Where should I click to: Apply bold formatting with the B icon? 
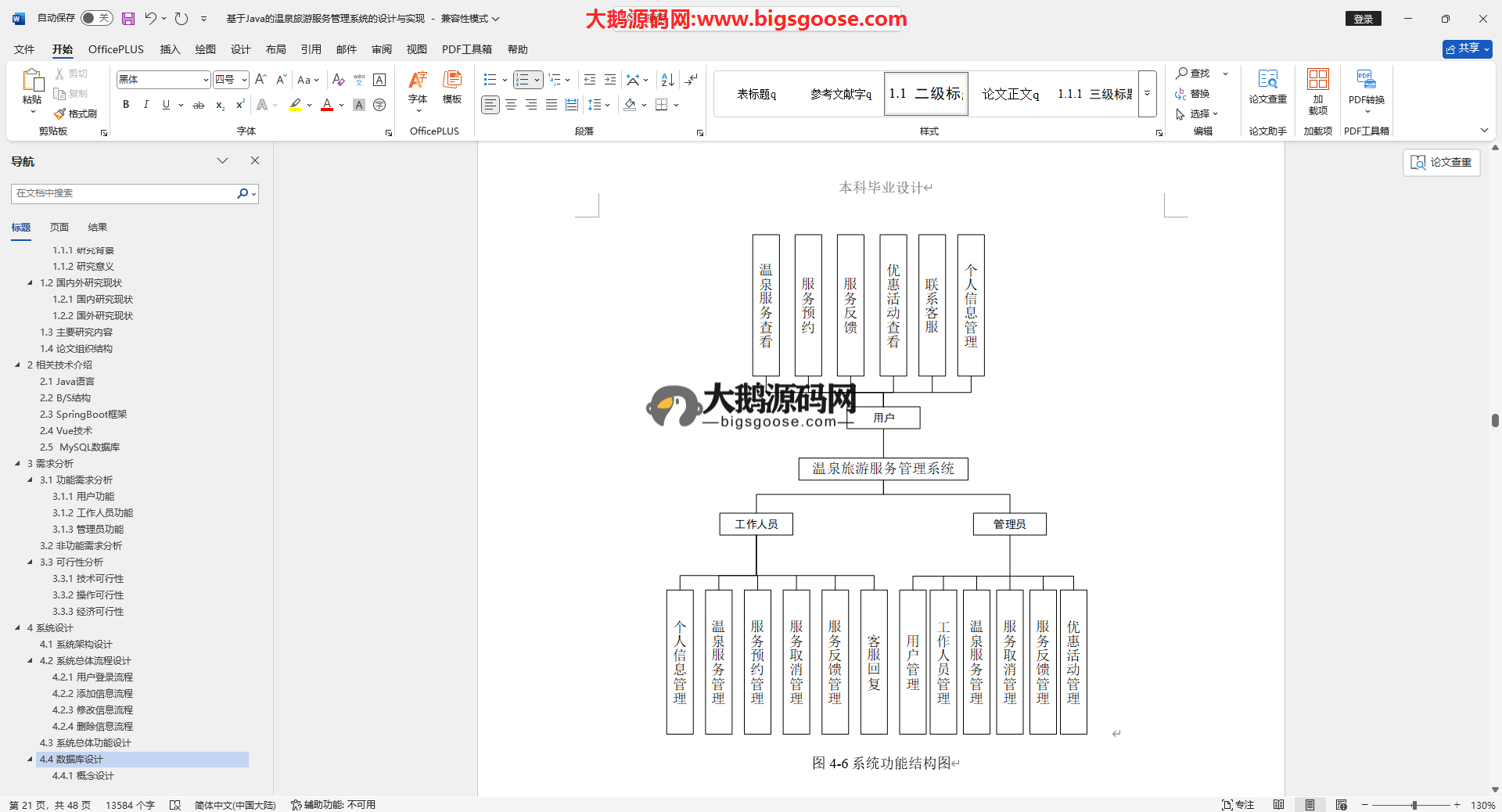coord(126,105)
